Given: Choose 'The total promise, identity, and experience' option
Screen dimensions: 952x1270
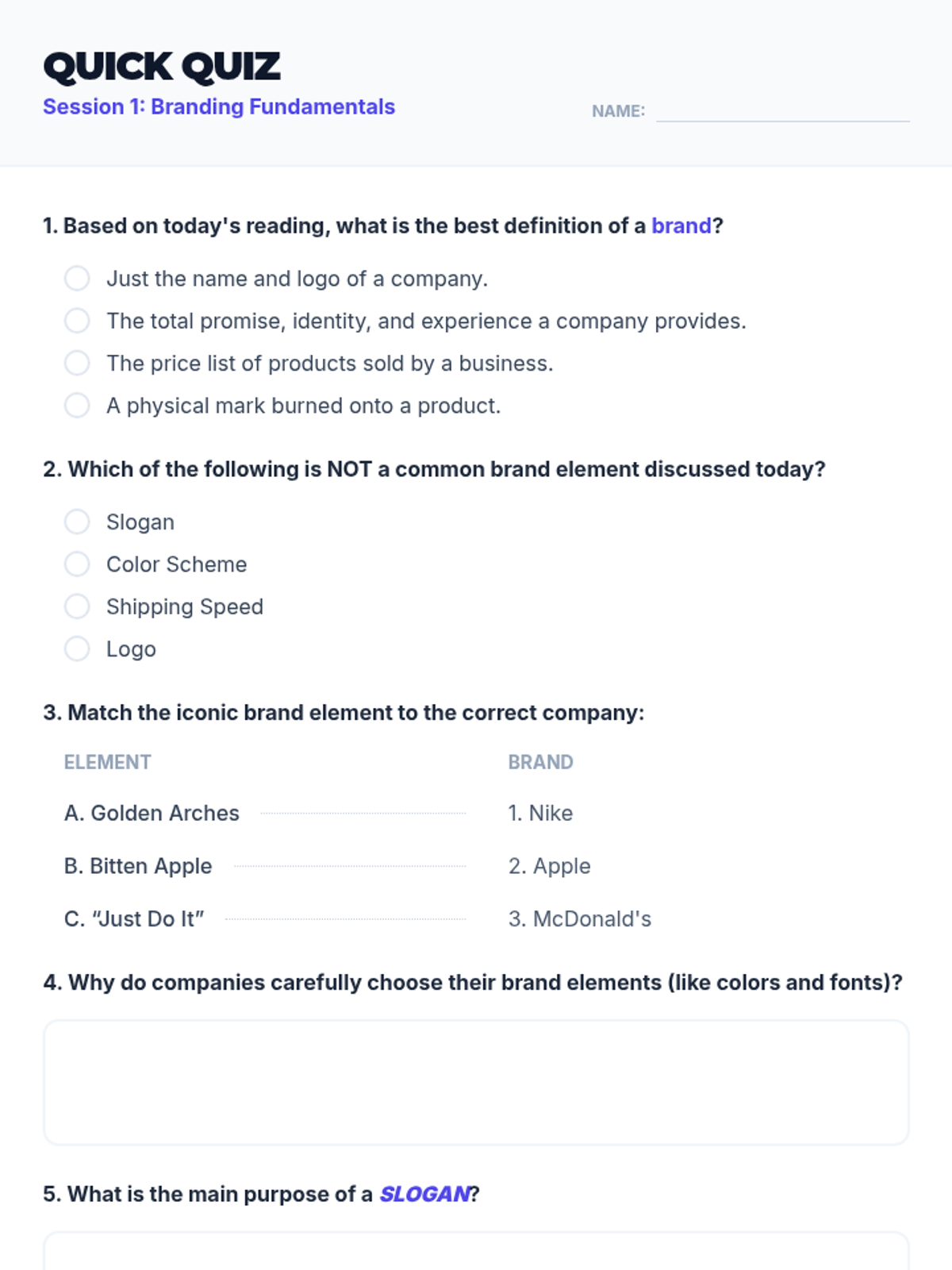Looking at the screenshot, I should 77,321.
